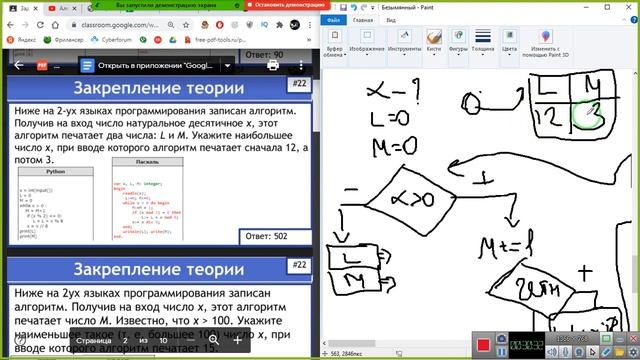Open the Файл menu in Paint

pos(333,20)
